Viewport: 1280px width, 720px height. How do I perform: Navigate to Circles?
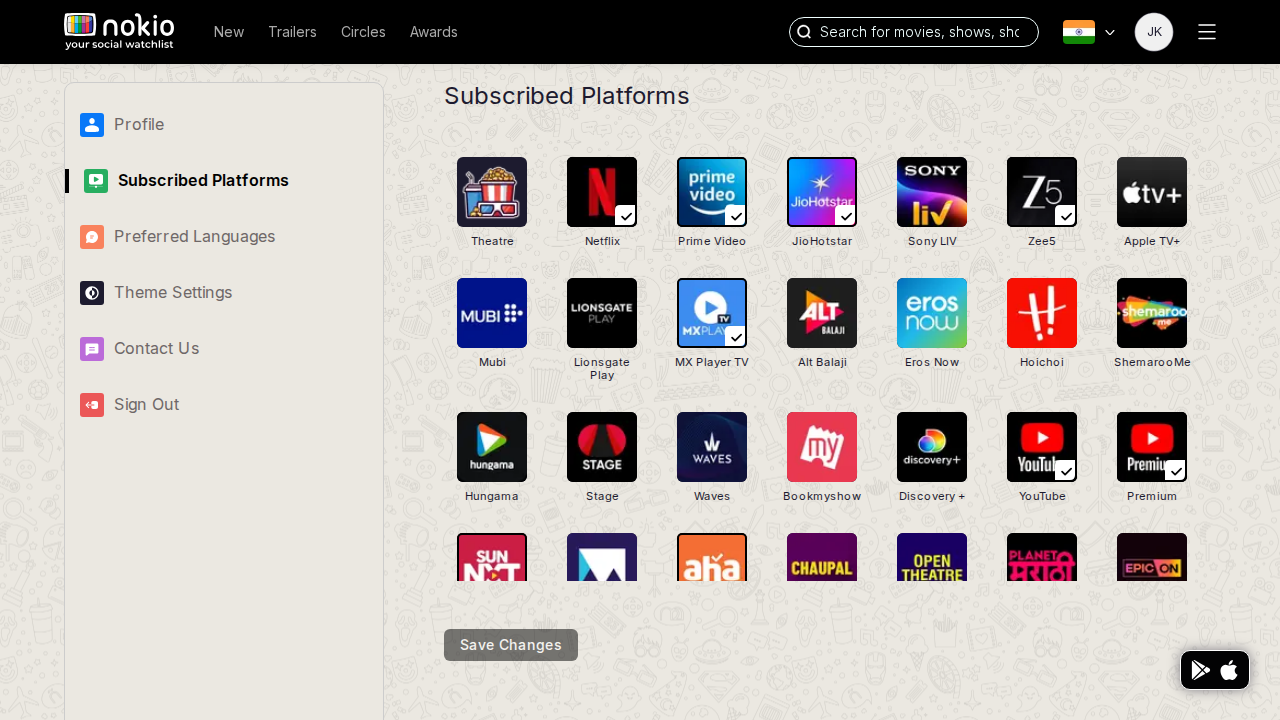(x=363, y=32)
